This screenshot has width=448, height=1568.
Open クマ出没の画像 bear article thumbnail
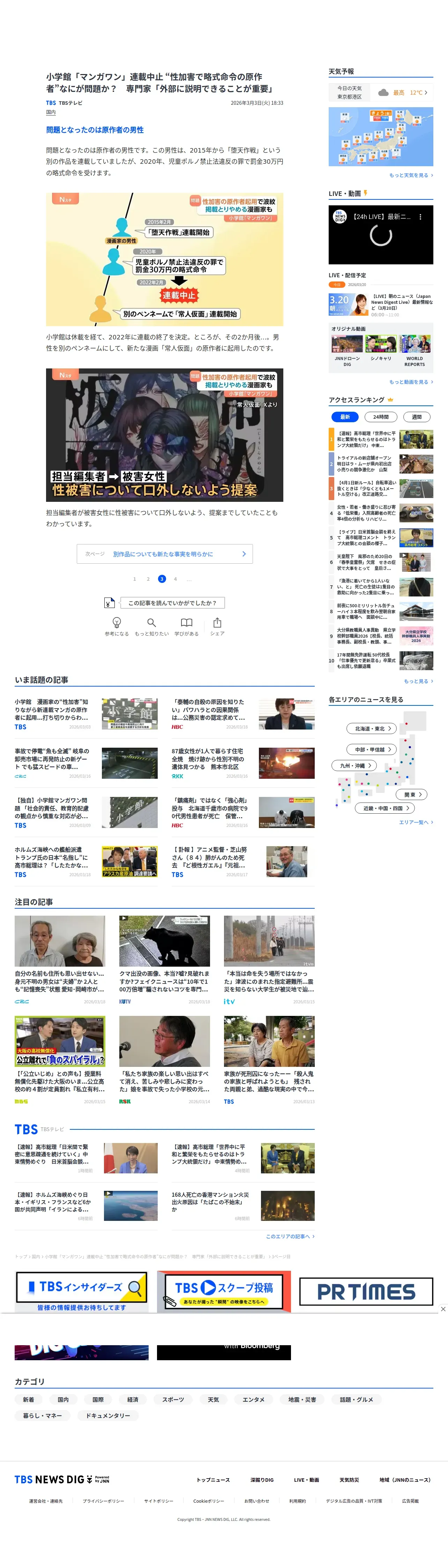[x=165, y=940]
